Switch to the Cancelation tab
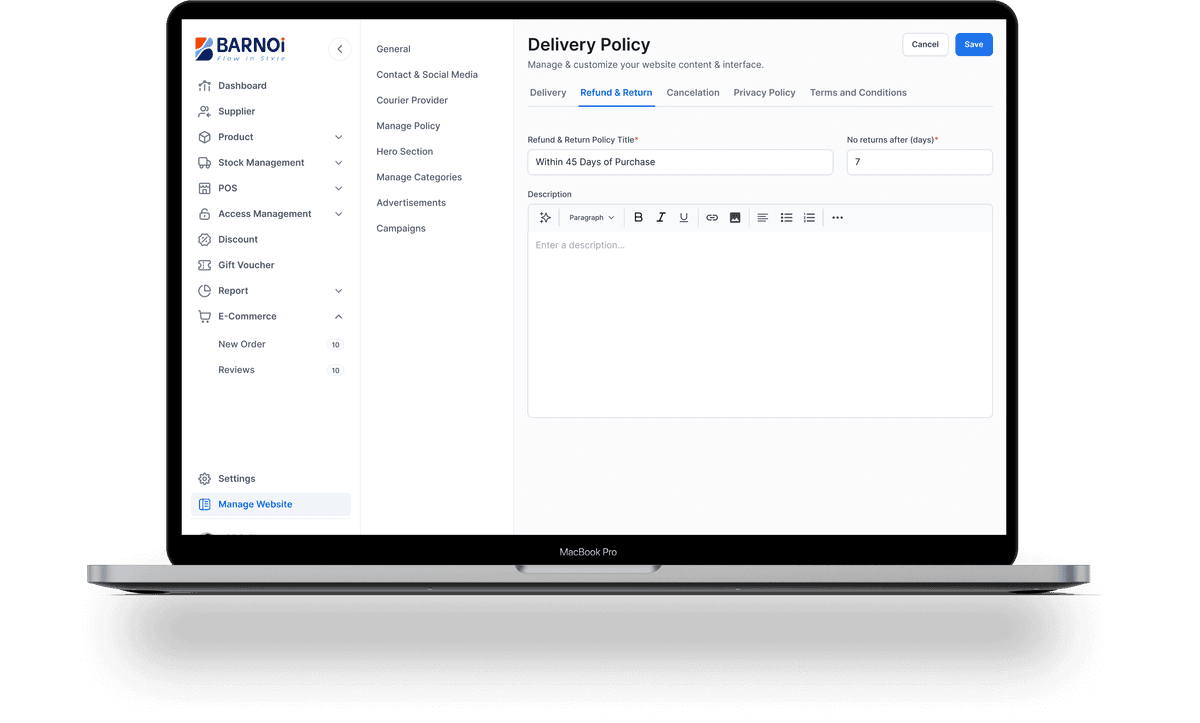This screenshot has height=723, width=1200. (693, 93)
